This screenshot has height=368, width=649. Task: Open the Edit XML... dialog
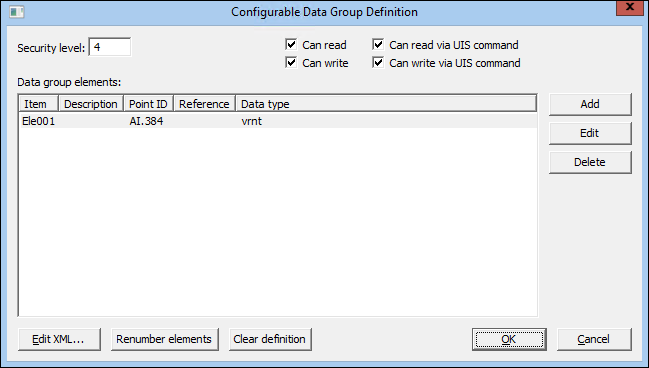pos(59,339)
